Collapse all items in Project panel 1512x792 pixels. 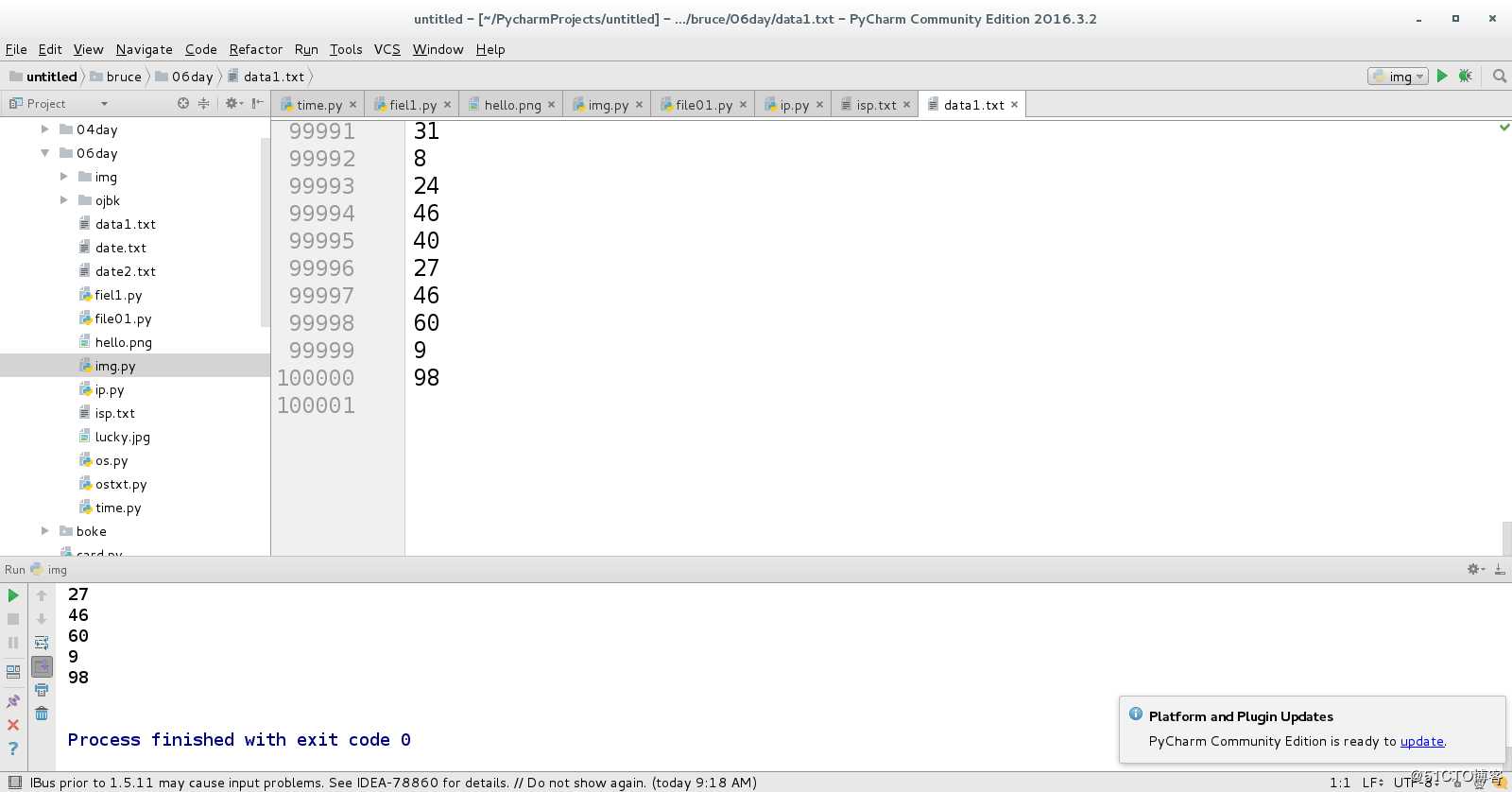(203, 103)
